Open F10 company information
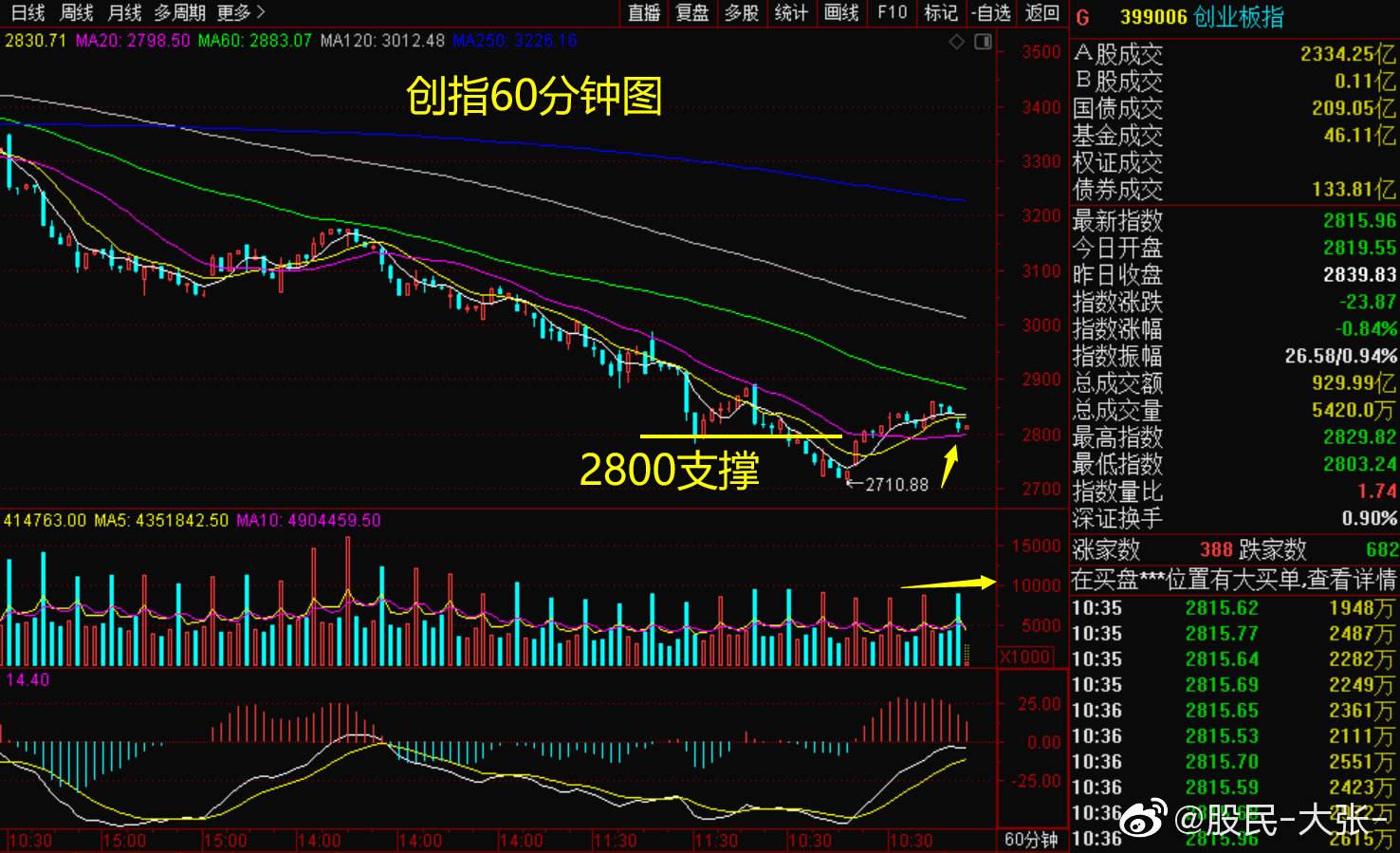Screen dimensions: 1400x853 point(892,12)
